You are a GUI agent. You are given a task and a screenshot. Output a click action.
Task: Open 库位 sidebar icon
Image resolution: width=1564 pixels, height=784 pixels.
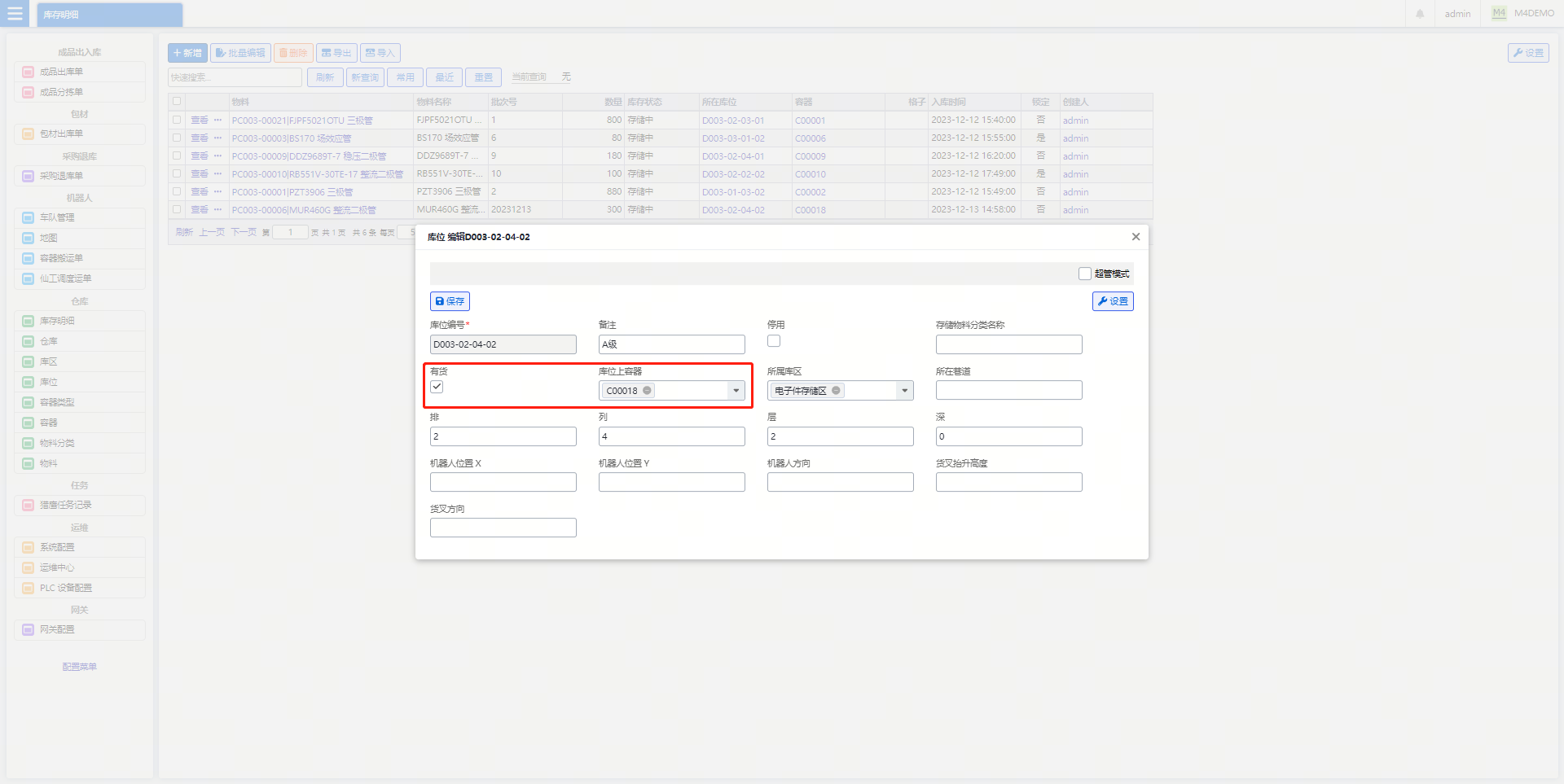click(29, 383)
